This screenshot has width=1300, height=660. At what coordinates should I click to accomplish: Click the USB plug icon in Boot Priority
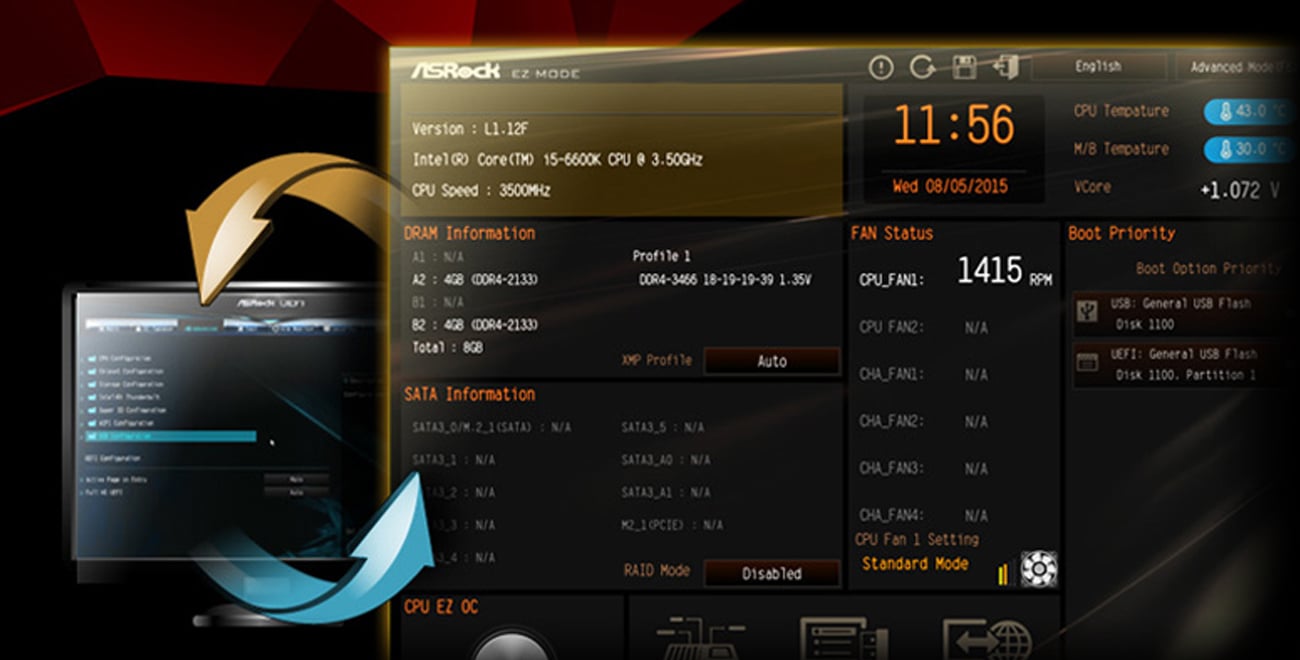tap(1087, 313)
